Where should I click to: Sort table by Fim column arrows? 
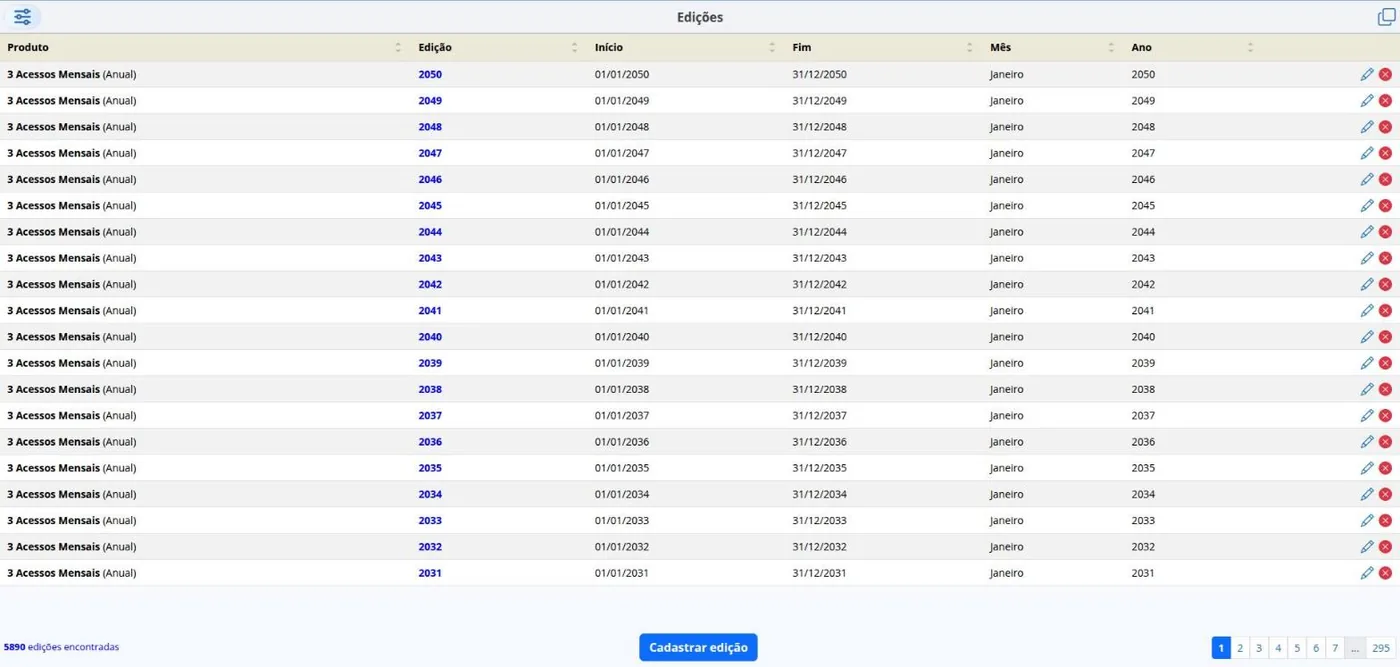point(969,47)
